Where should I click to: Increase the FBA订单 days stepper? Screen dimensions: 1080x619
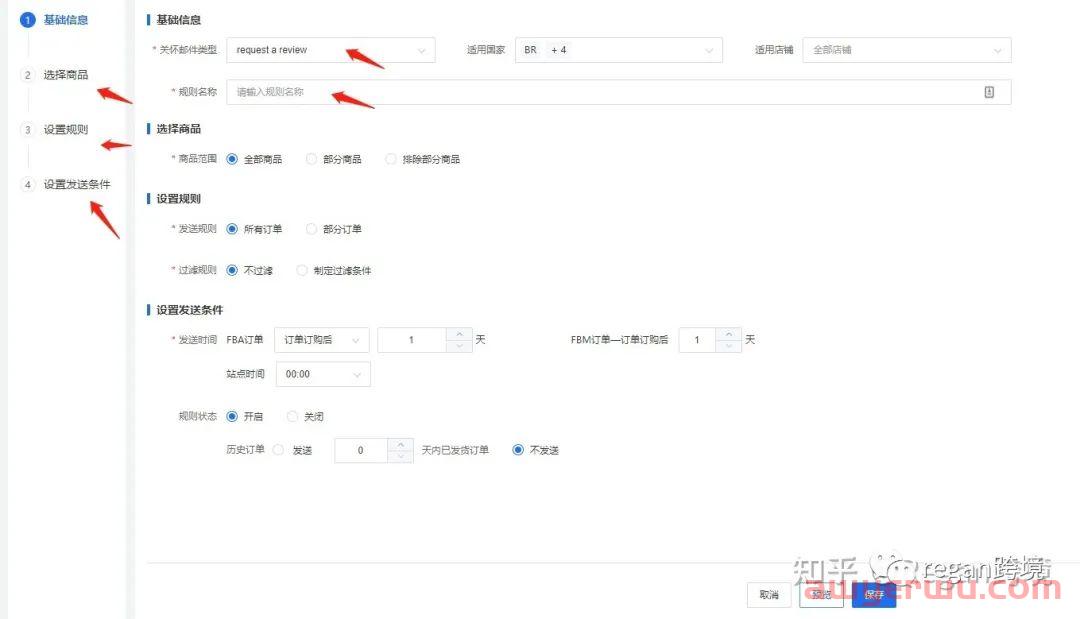pos(459,334)
